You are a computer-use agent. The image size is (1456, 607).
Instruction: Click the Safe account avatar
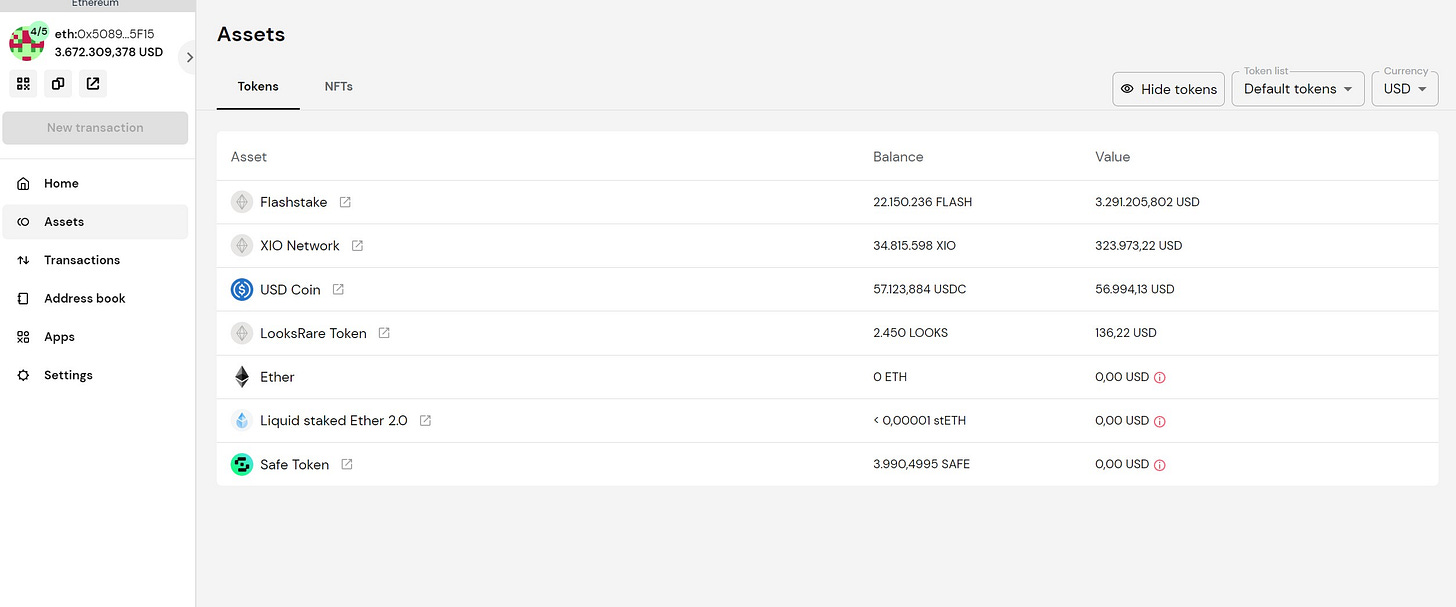(x=27, y=42)
